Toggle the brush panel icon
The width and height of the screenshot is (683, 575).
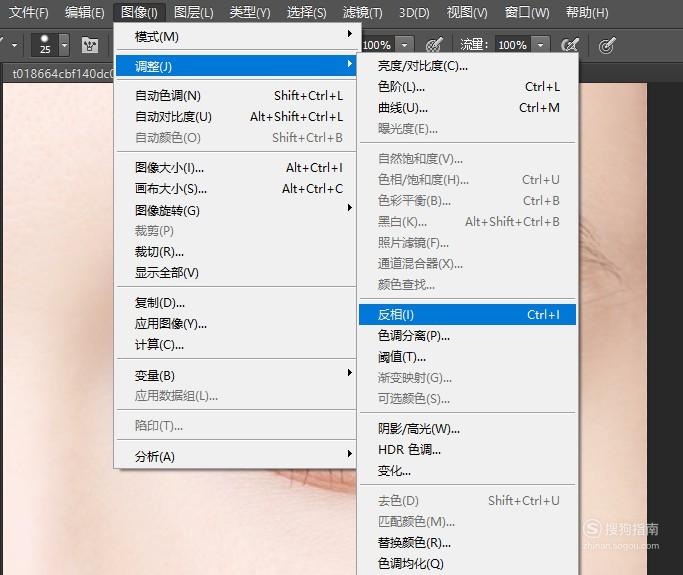pos(90,45)
